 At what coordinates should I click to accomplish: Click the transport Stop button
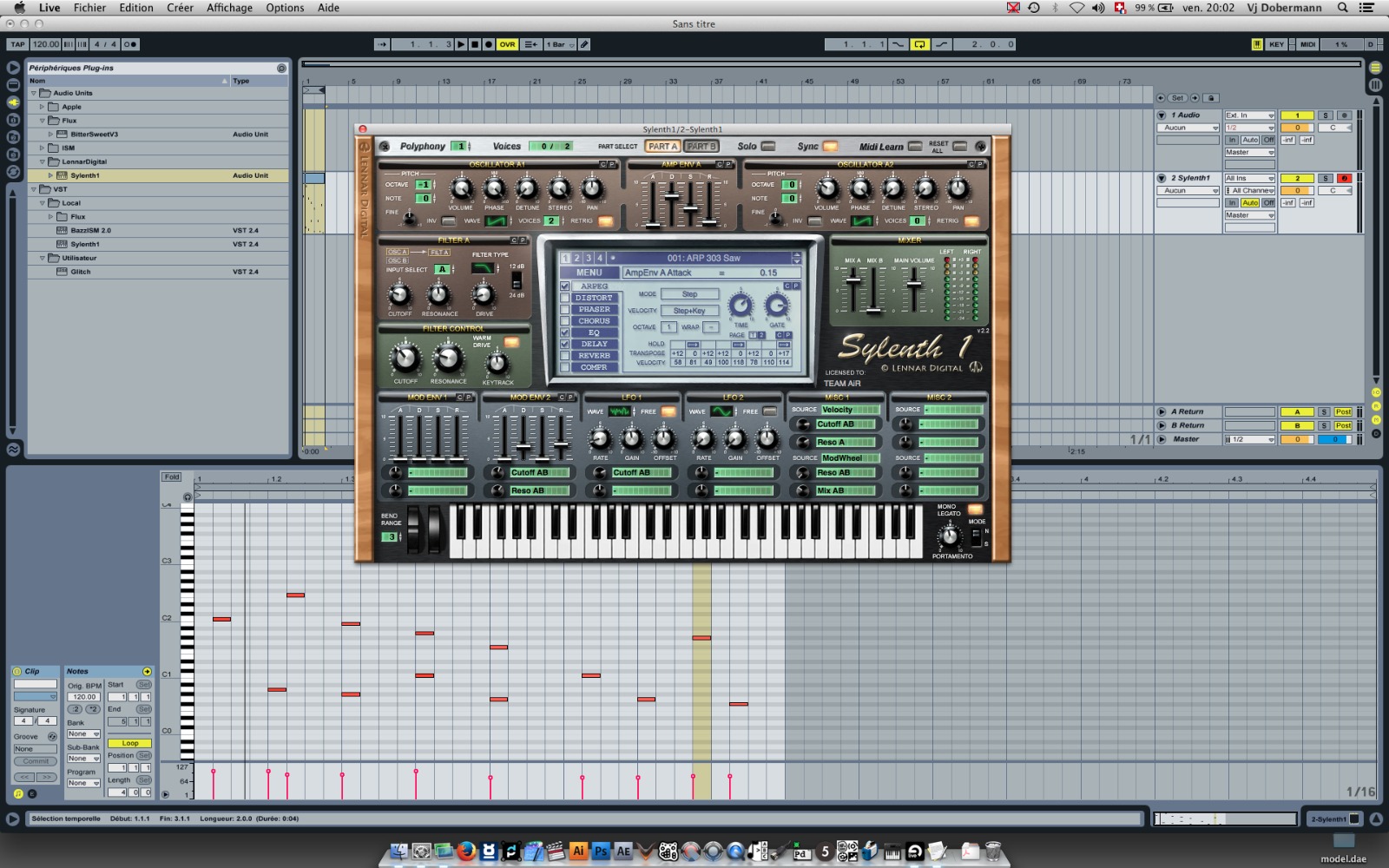click(x=475, y=44)
